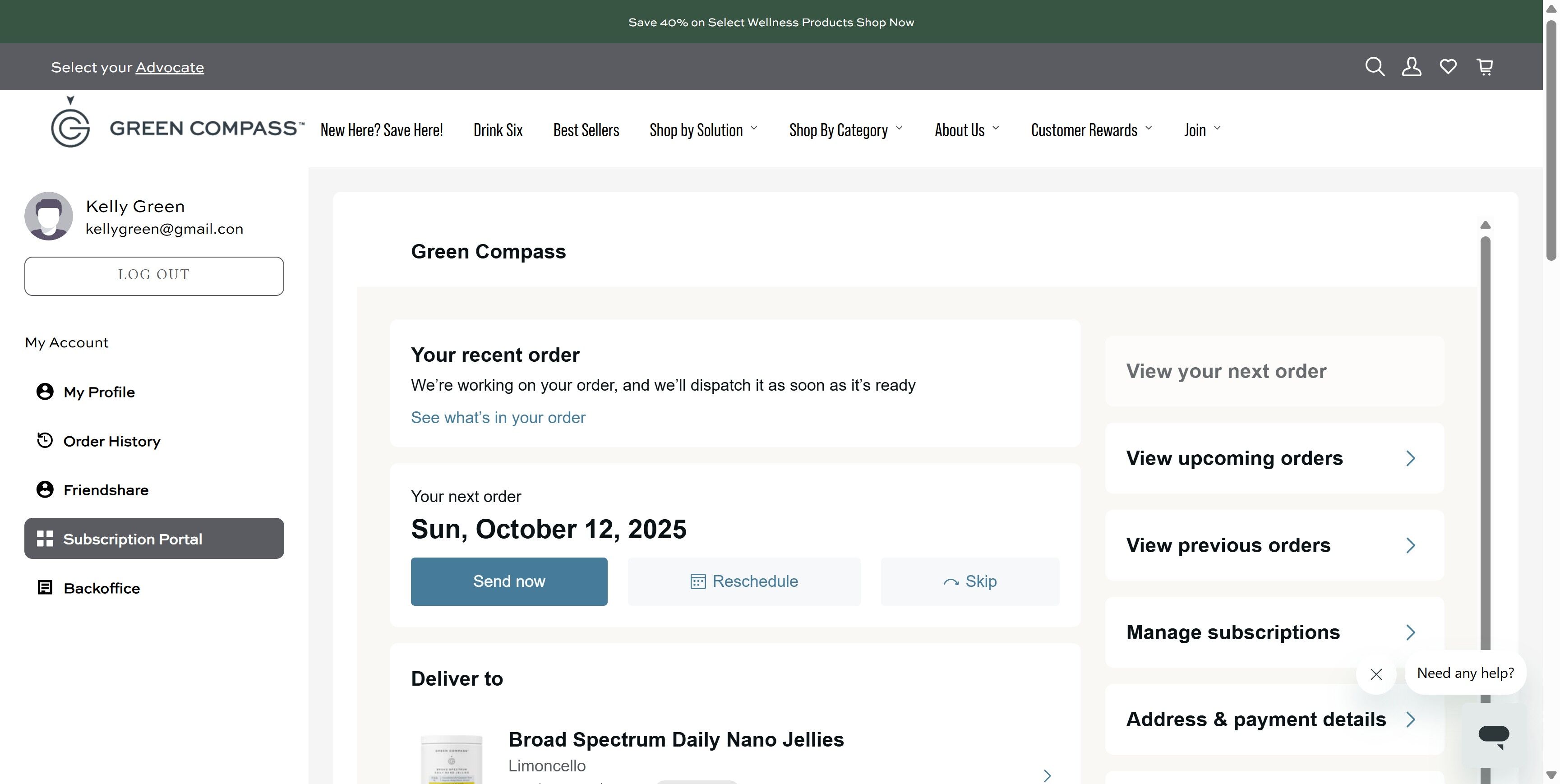Click the Send now button

[509, 581]
